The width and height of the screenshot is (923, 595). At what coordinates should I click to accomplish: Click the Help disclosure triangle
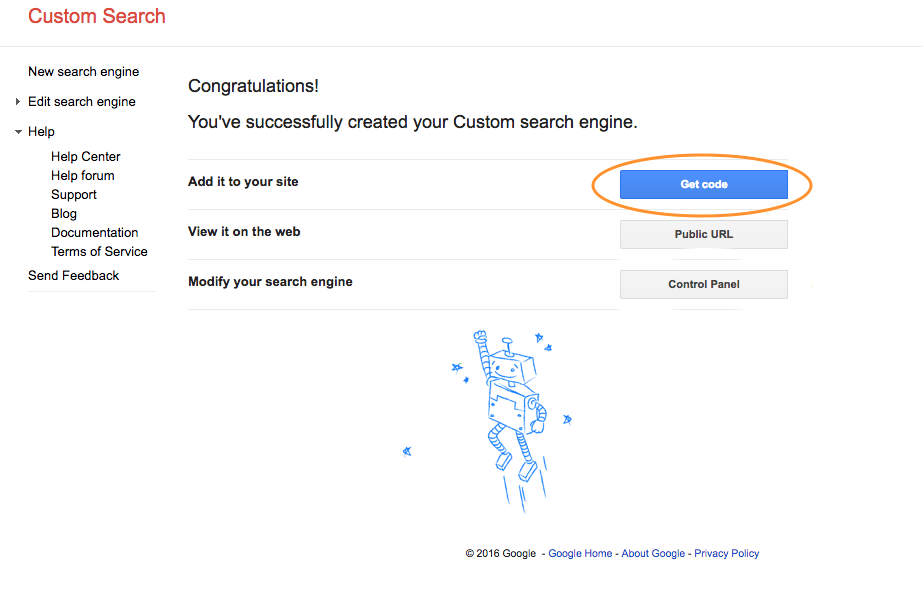click(x=17, y=131)
